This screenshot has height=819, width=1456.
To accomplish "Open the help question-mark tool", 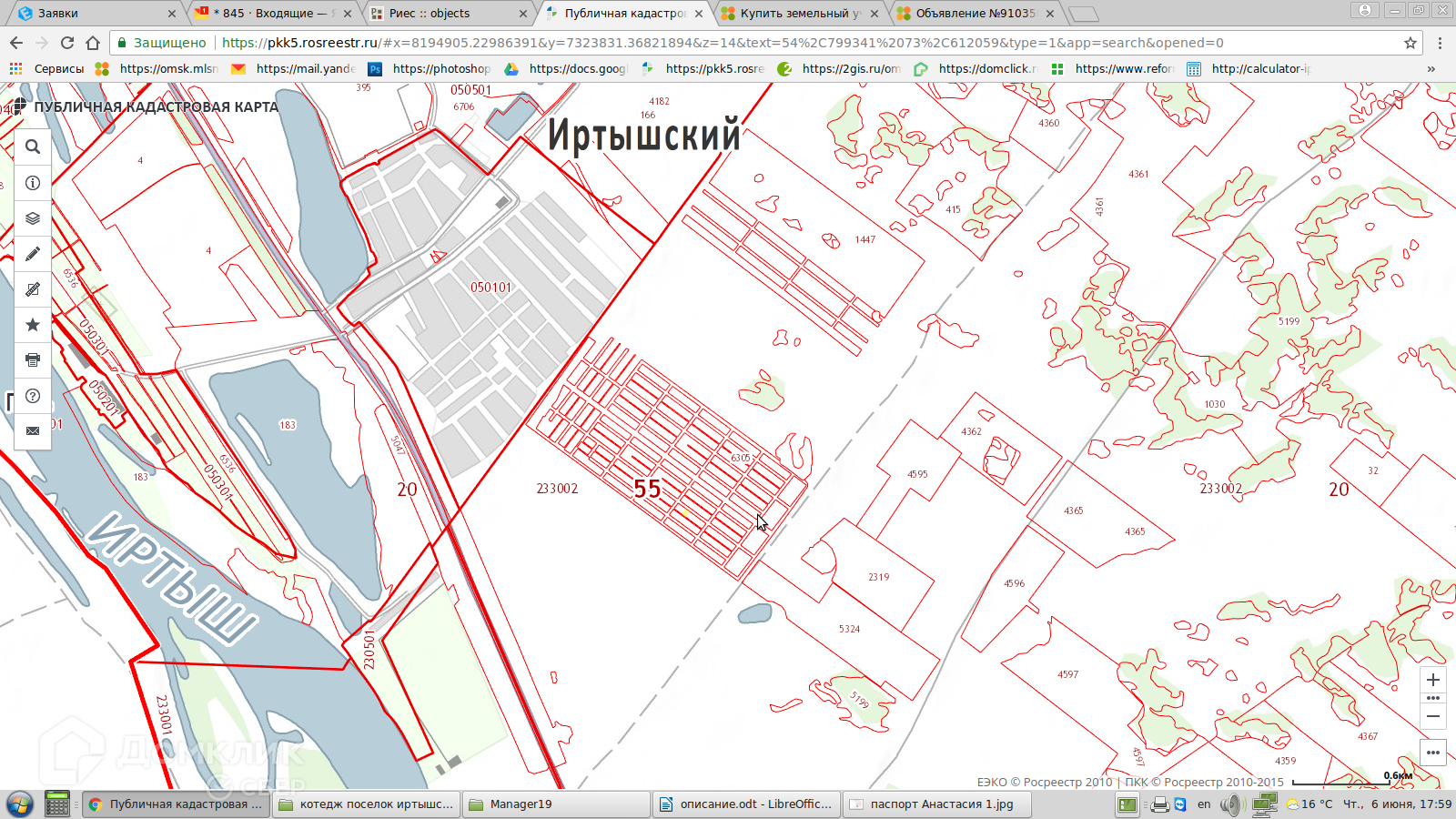I will (x=33, y=396).
